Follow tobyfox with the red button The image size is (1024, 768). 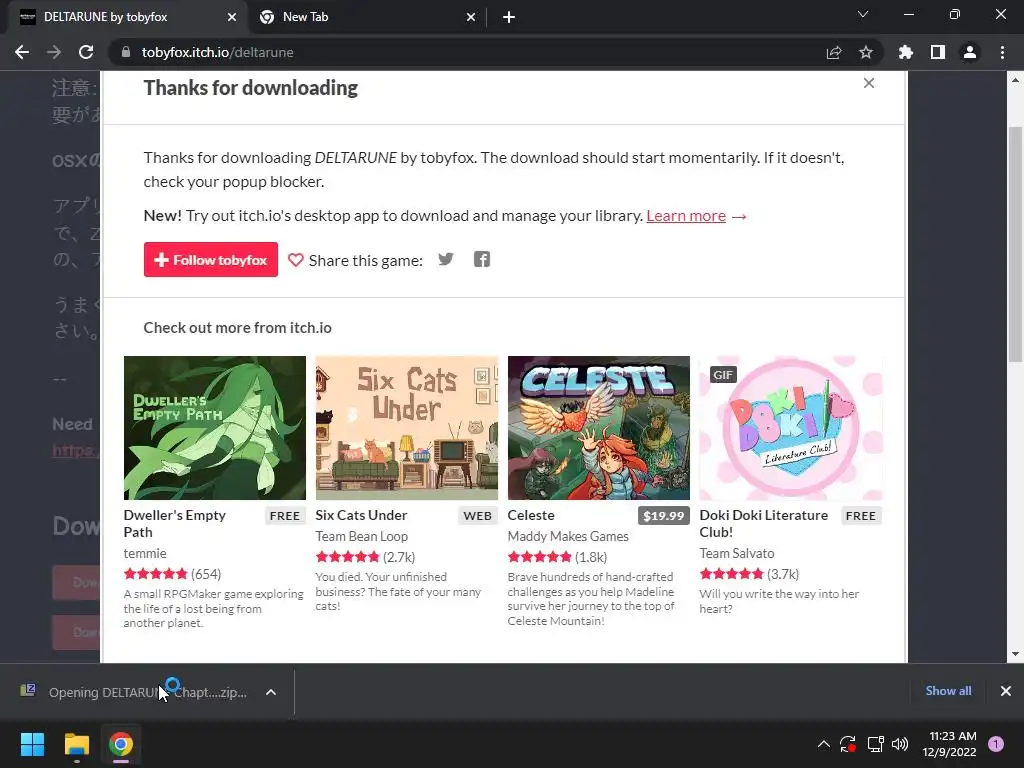(x=211, y=259)
